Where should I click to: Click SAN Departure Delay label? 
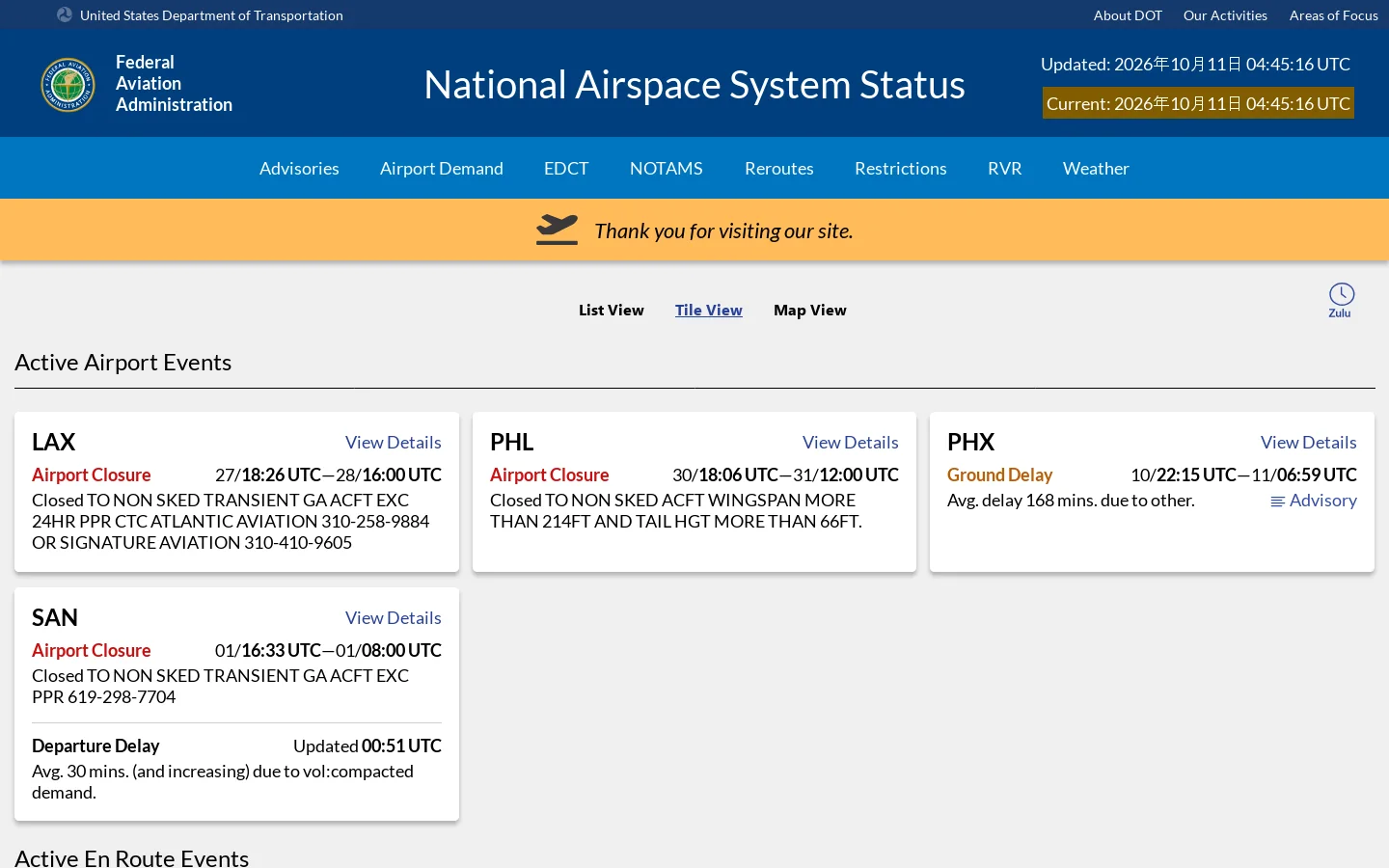(95, 746)
